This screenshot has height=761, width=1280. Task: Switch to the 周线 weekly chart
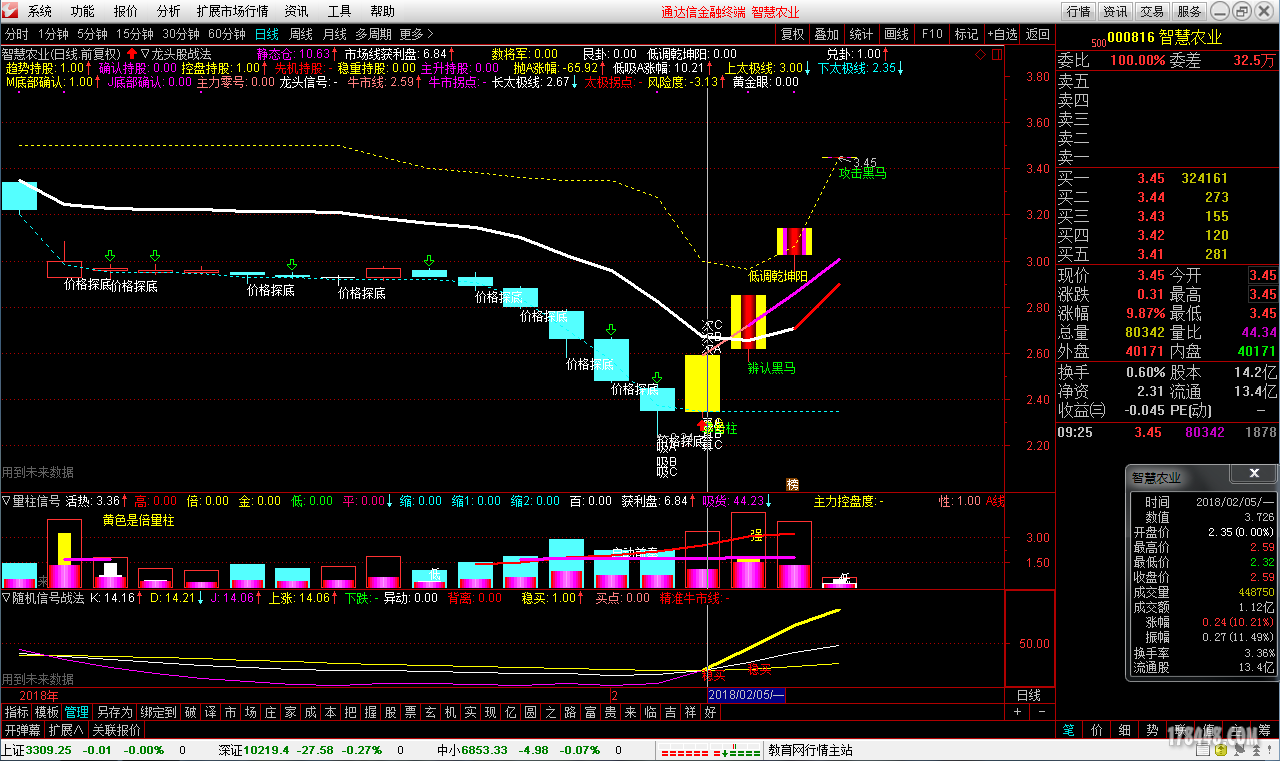[x=301, y=34]
